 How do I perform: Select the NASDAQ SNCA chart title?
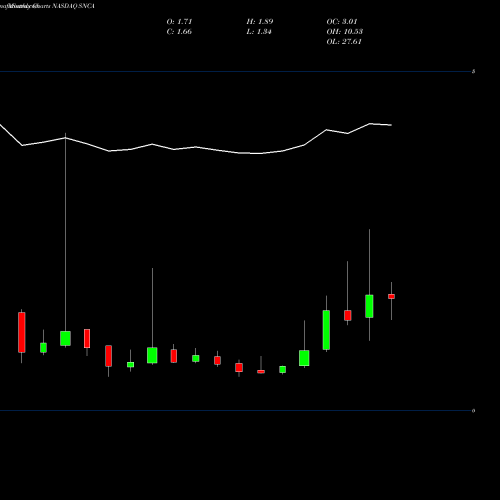[x=47, y=6]
